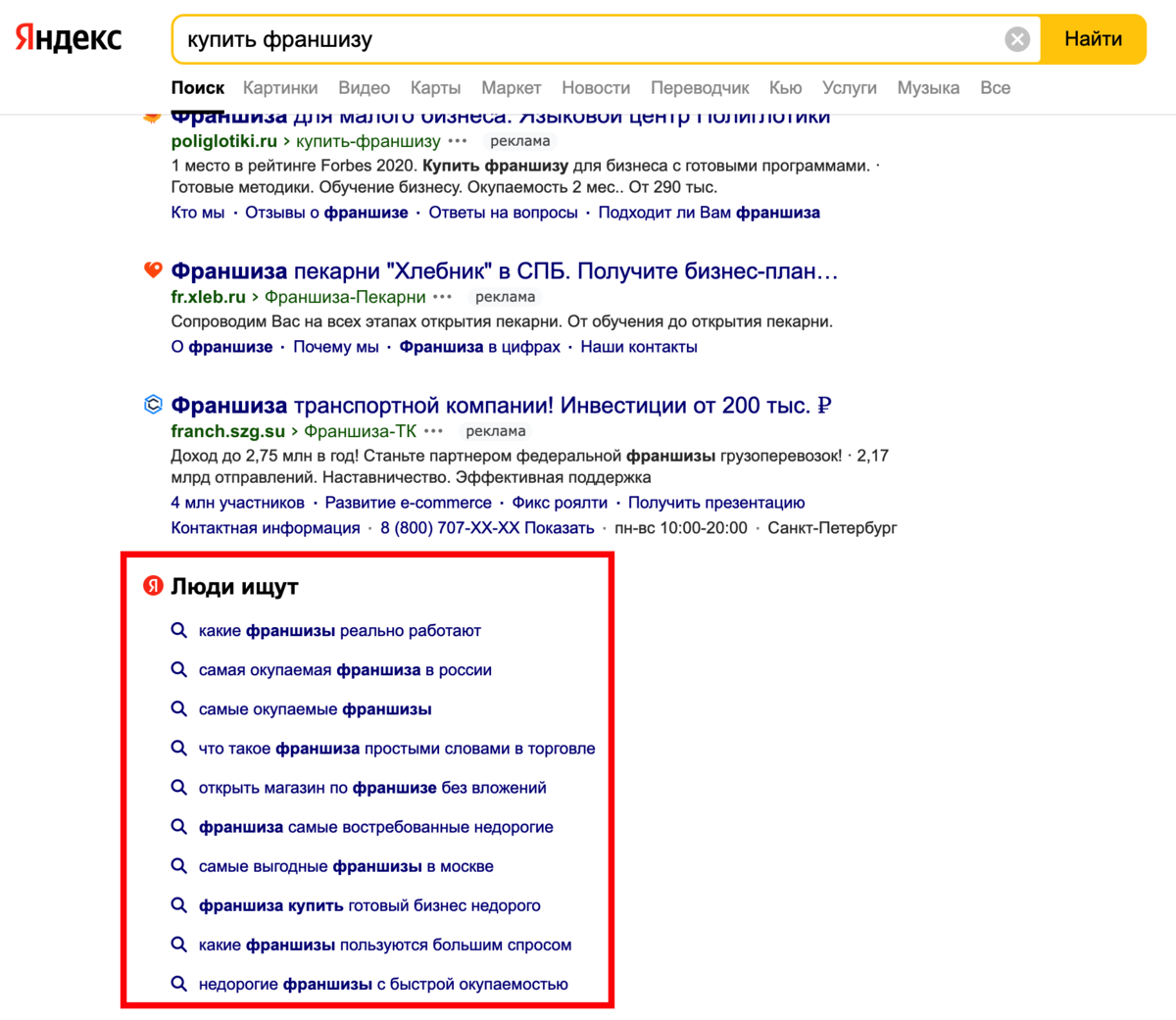This screenshot has height=1020, width=1176.
Task: Open the Отзывы о франшизе sitelink
Action: 326,213
